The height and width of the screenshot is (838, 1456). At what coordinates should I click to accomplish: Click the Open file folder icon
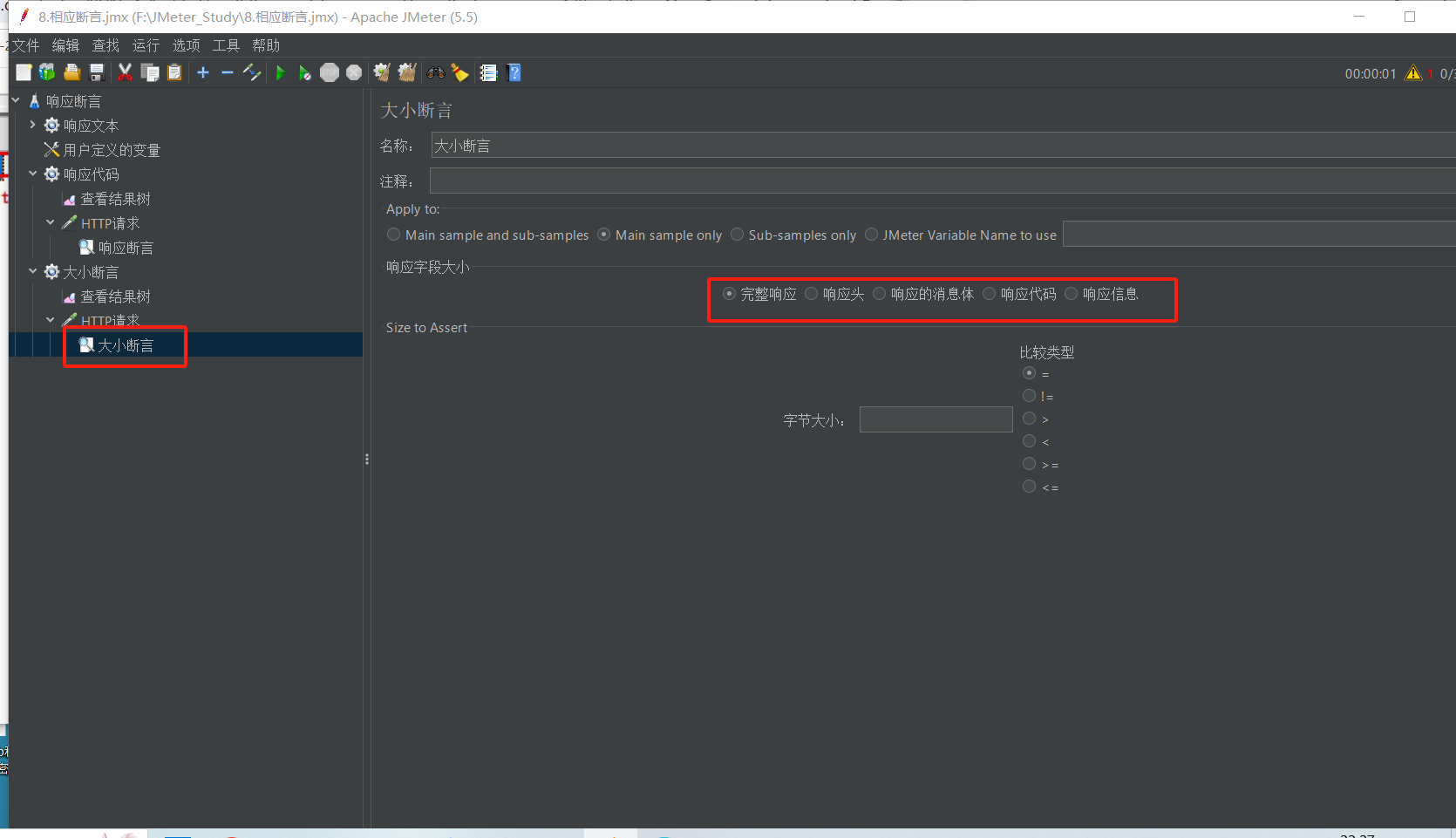point(71,72)
